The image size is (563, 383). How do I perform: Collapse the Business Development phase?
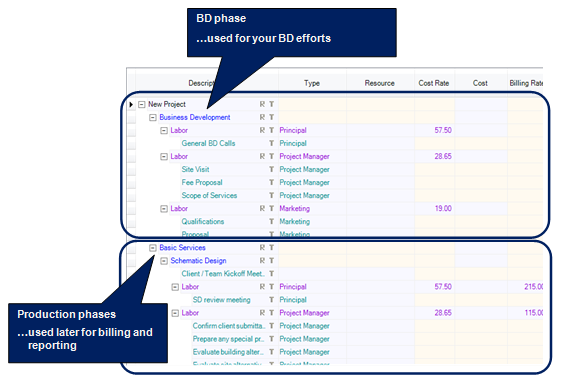click(153, 117)
